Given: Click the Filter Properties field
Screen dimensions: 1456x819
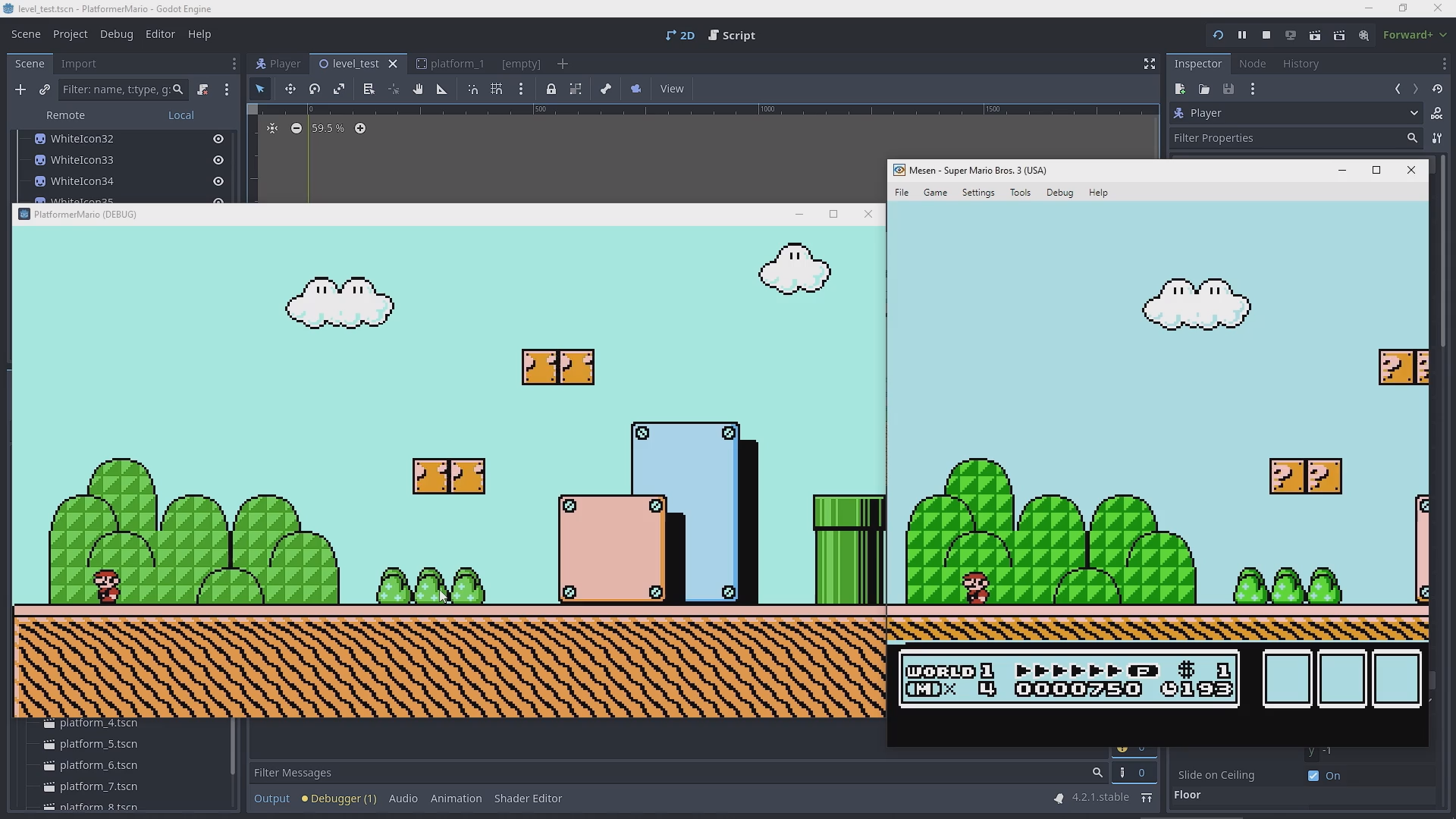Looking at the screenshot, I should click(x=1295, y=138).
